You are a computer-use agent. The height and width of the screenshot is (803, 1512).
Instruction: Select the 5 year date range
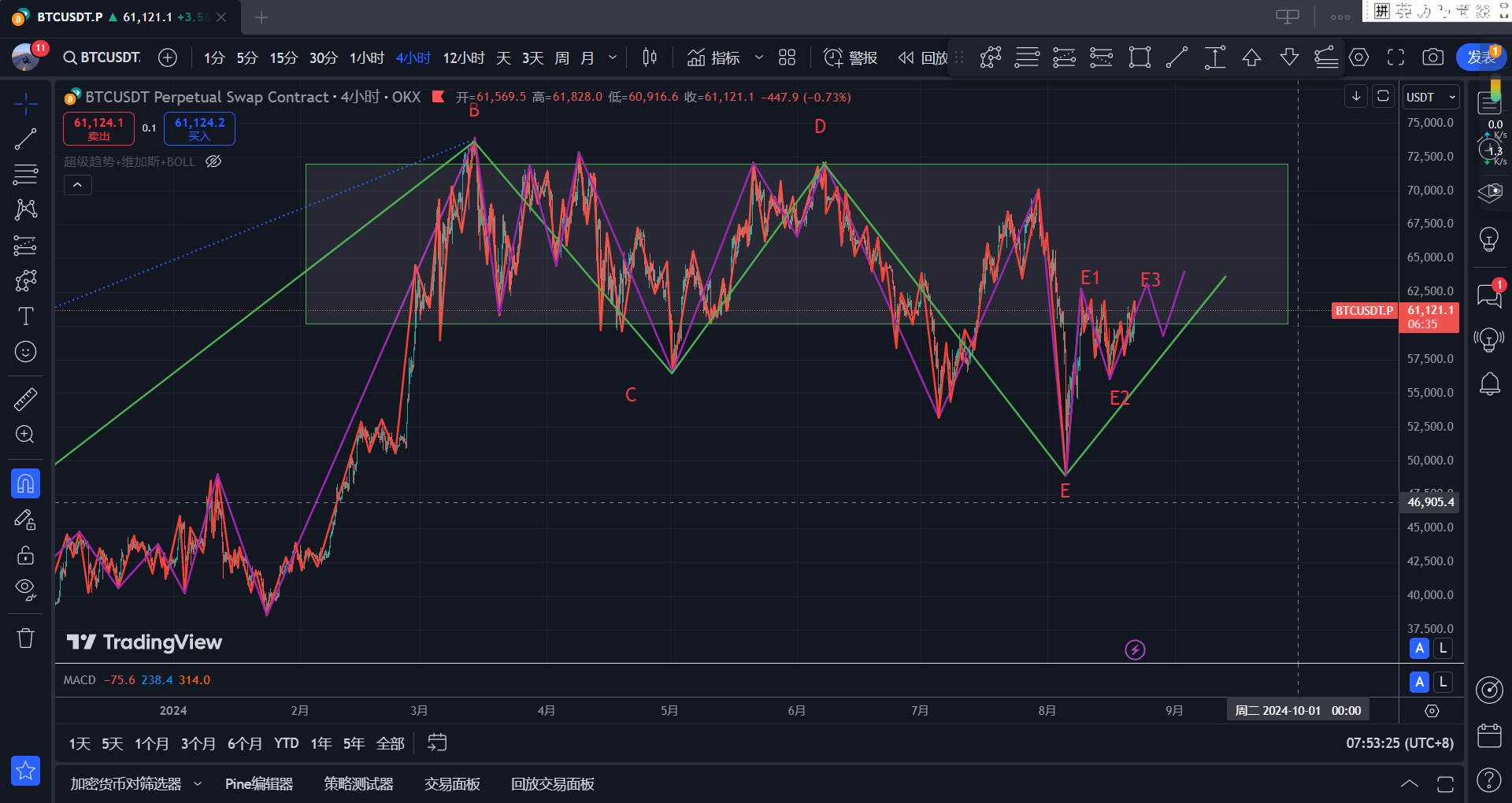tap(354, 744)
